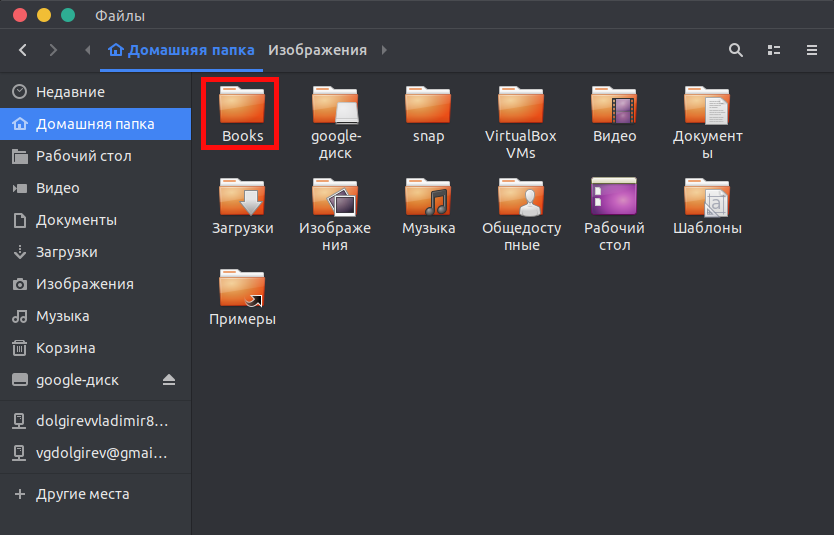This screenshot has width=834, height=535.
Task: Select Домашняя папка in path bar
Action: (x=181, y=50)
